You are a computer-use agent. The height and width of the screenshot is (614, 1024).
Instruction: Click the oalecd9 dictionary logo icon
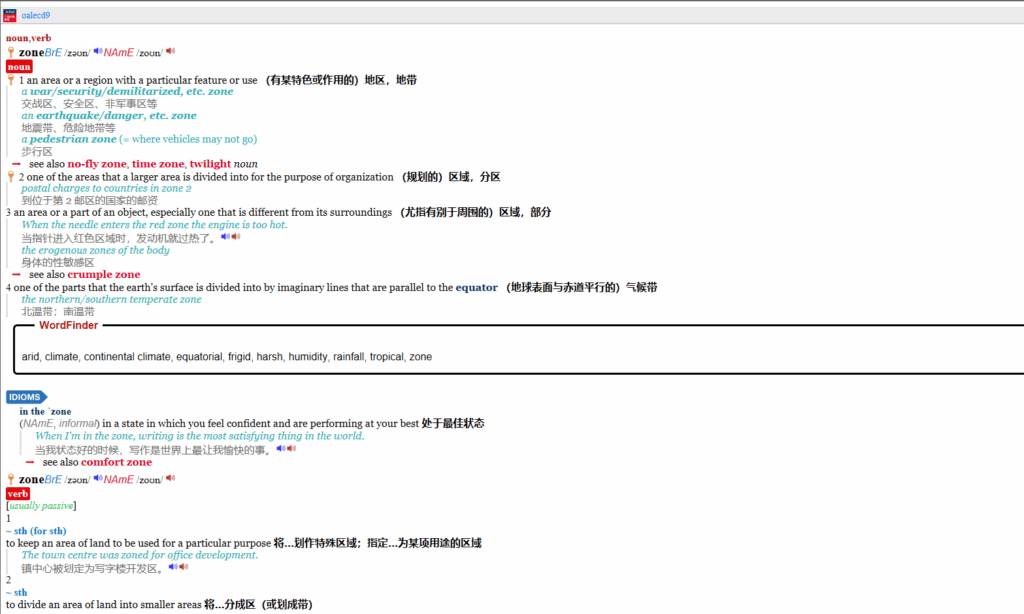click(x=10, y=15)
